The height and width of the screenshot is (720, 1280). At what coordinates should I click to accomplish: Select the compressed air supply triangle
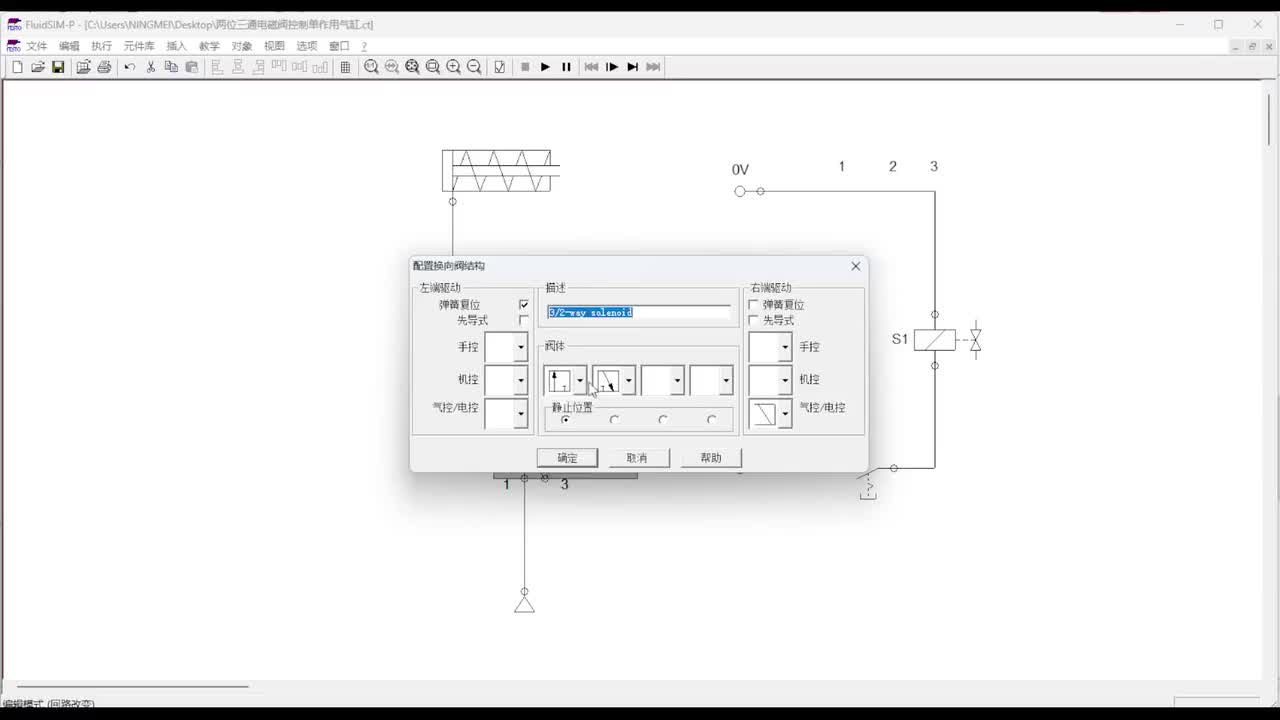[x=524, y=603]
